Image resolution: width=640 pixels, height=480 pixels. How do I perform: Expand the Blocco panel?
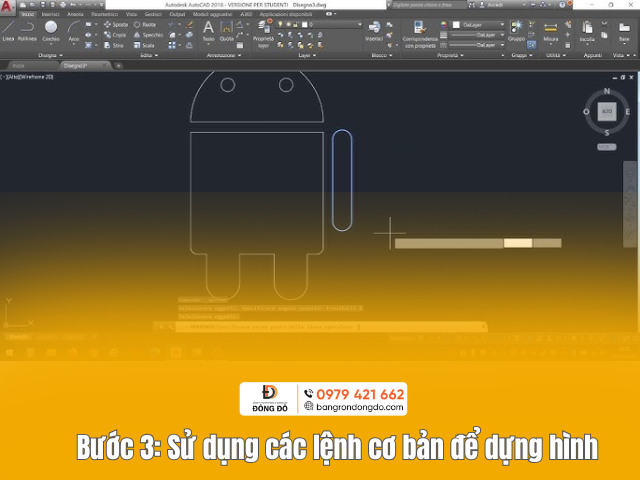(x=382, y=55)
